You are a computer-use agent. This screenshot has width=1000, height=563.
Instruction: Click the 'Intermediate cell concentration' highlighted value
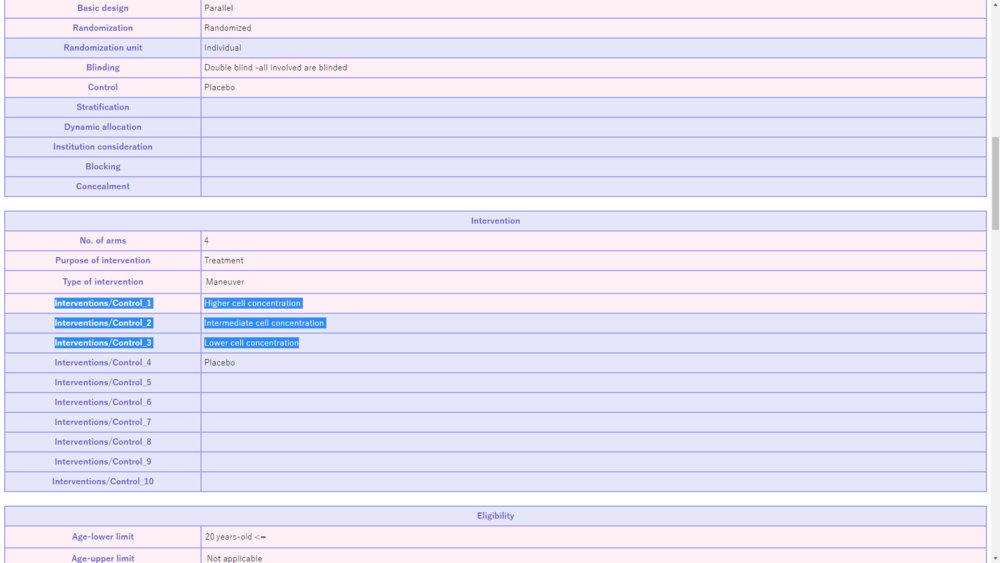click(x=264, y=323)
